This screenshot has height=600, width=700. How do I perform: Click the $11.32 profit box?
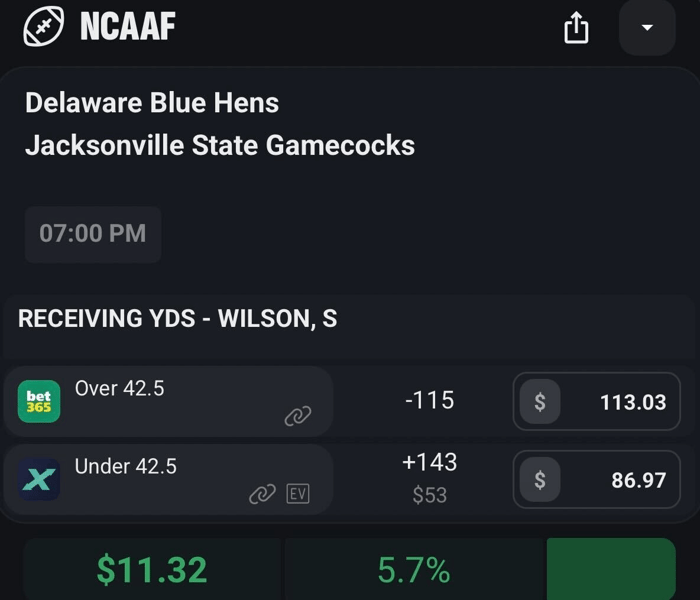coord(152,570)
